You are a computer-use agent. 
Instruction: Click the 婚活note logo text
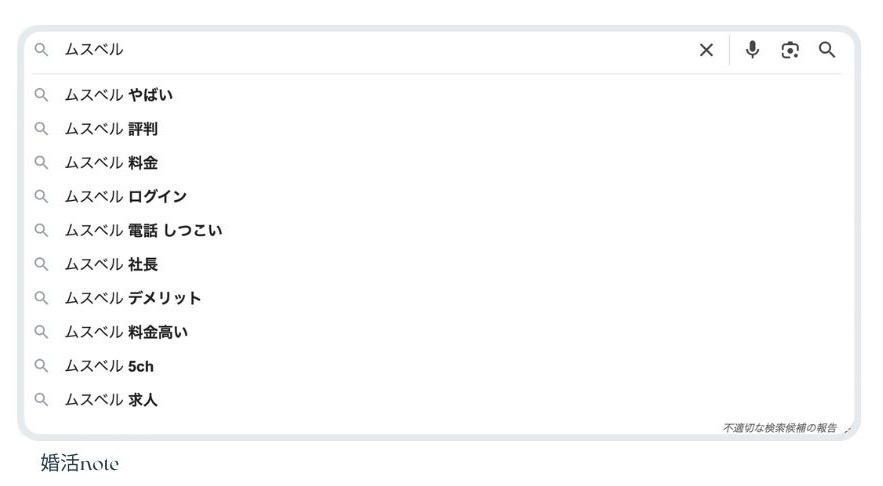[79, 463]
